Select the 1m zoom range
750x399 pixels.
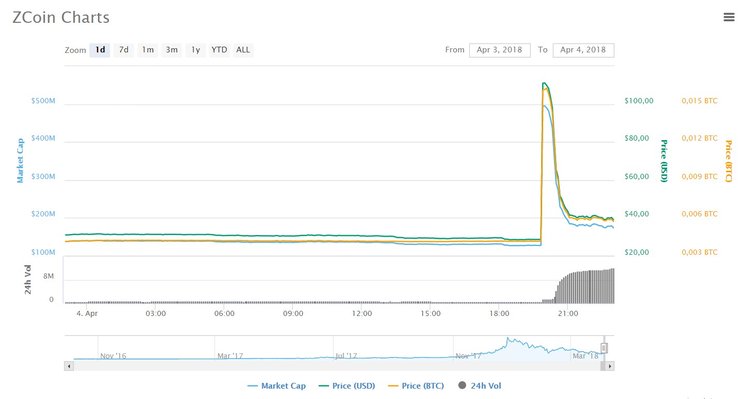pos(148,50)
